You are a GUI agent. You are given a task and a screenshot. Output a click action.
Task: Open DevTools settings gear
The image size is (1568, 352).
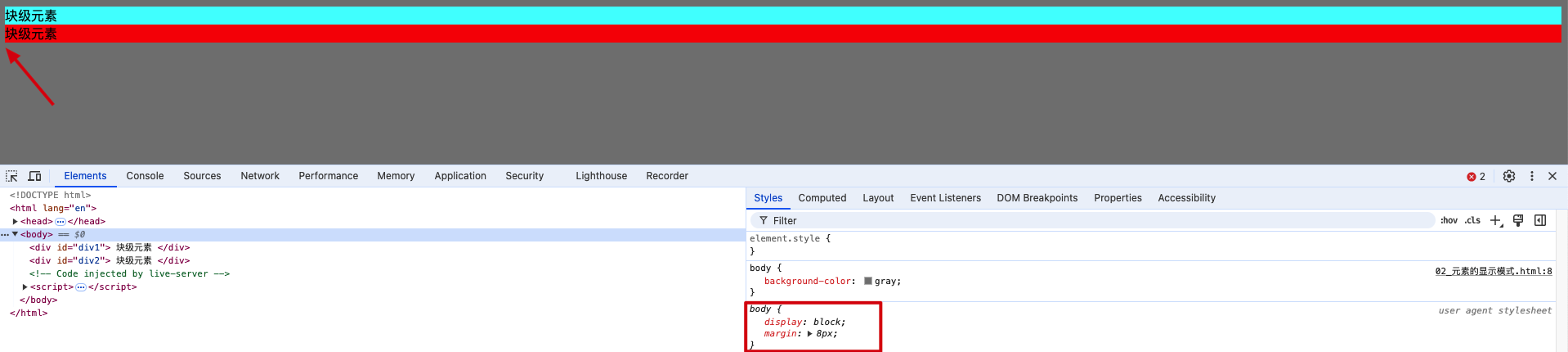1509,176
